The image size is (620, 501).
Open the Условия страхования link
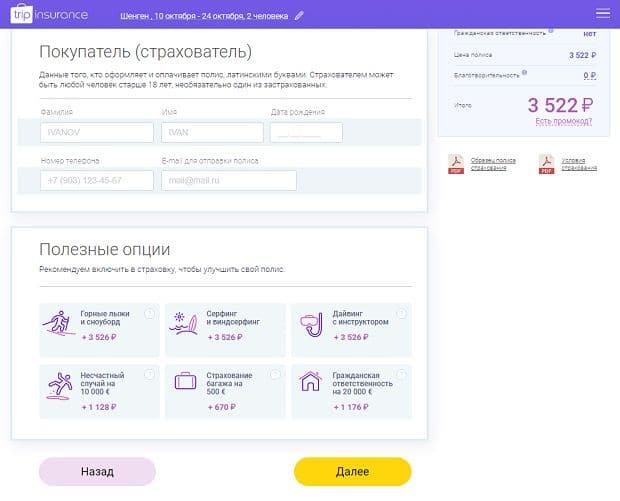point(579,164)
